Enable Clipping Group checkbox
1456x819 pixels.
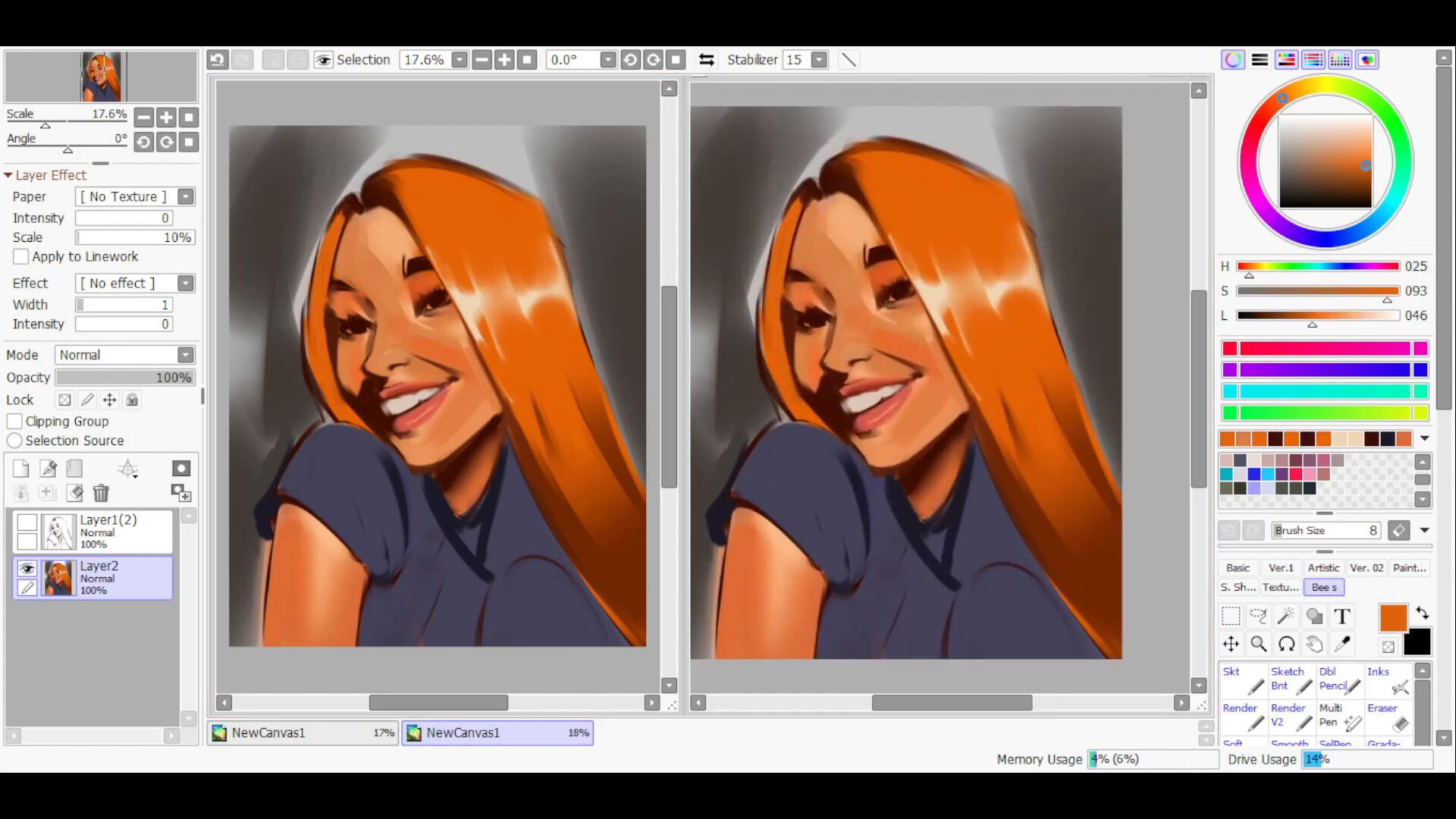pos(14,422)
